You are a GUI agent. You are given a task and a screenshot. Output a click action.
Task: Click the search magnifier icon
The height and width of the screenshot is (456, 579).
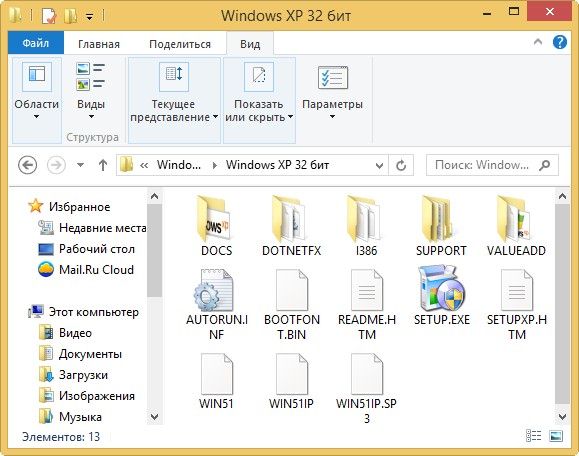pyautogui.click(x=544, y=165)
